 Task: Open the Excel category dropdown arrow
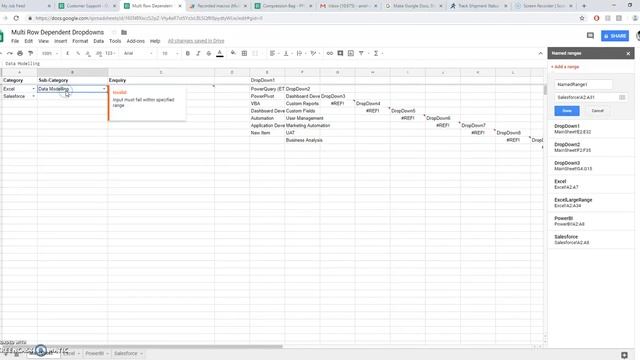(x=33, y=89)
